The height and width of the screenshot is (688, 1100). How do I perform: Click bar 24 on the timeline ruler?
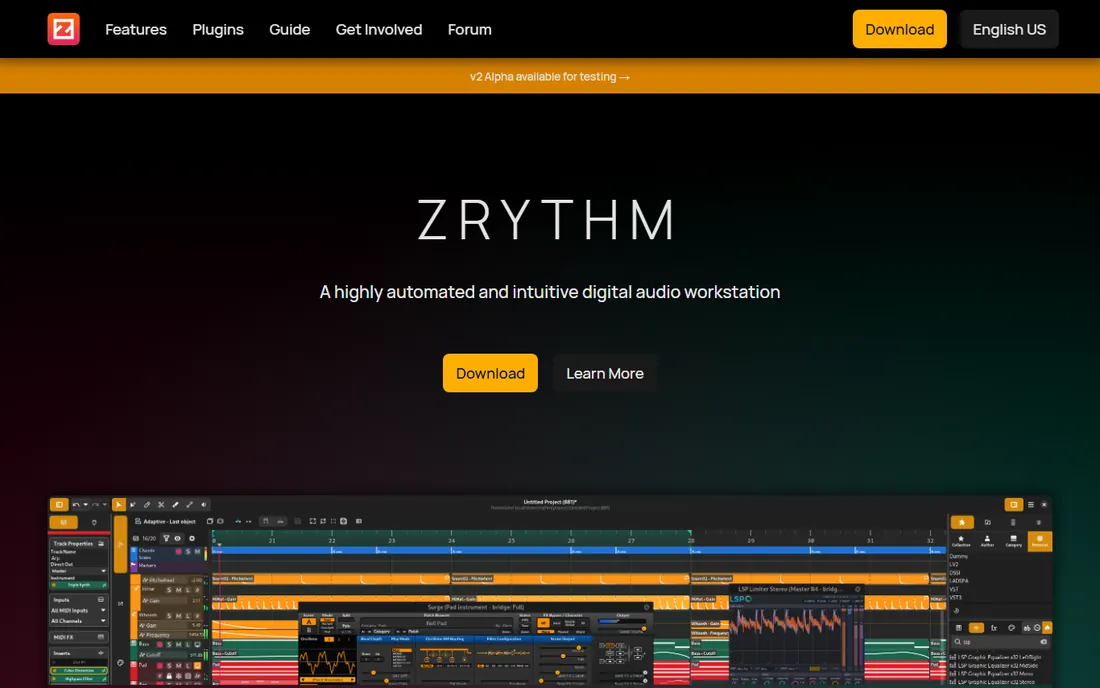pos(451,540)
